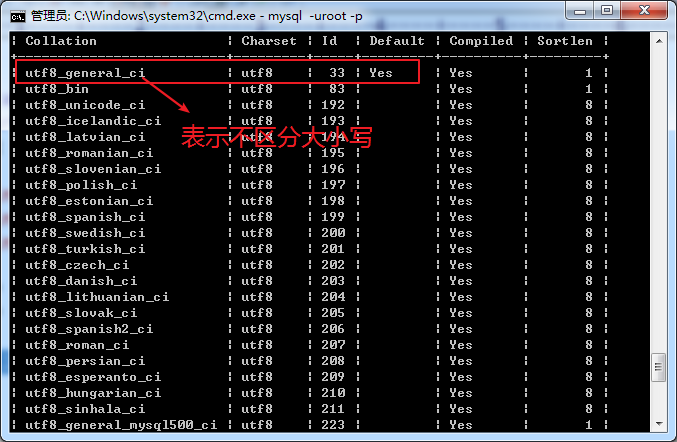Click the Id value 83

(337, 89)
